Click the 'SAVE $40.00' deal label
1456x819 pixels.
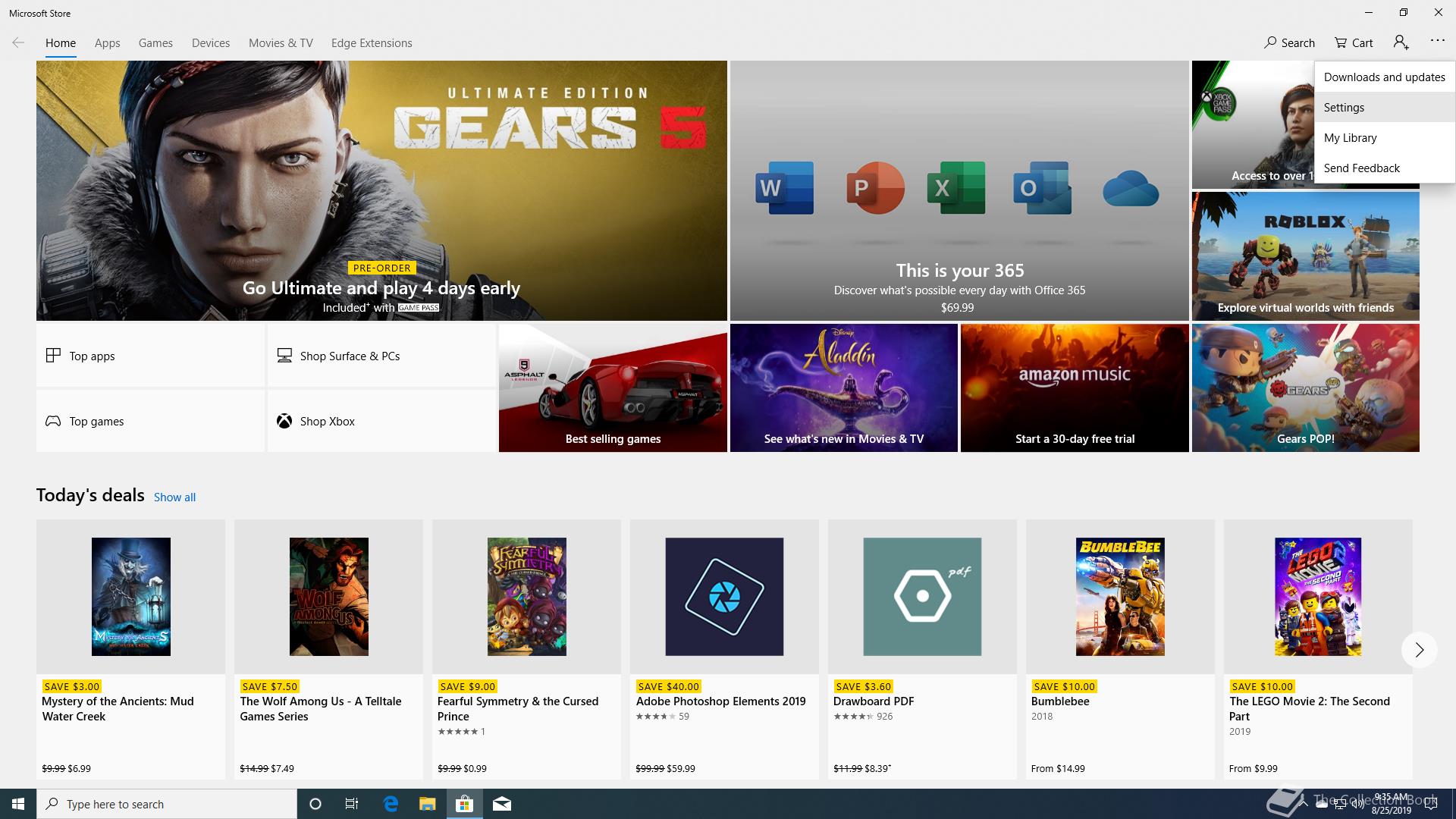668,686
